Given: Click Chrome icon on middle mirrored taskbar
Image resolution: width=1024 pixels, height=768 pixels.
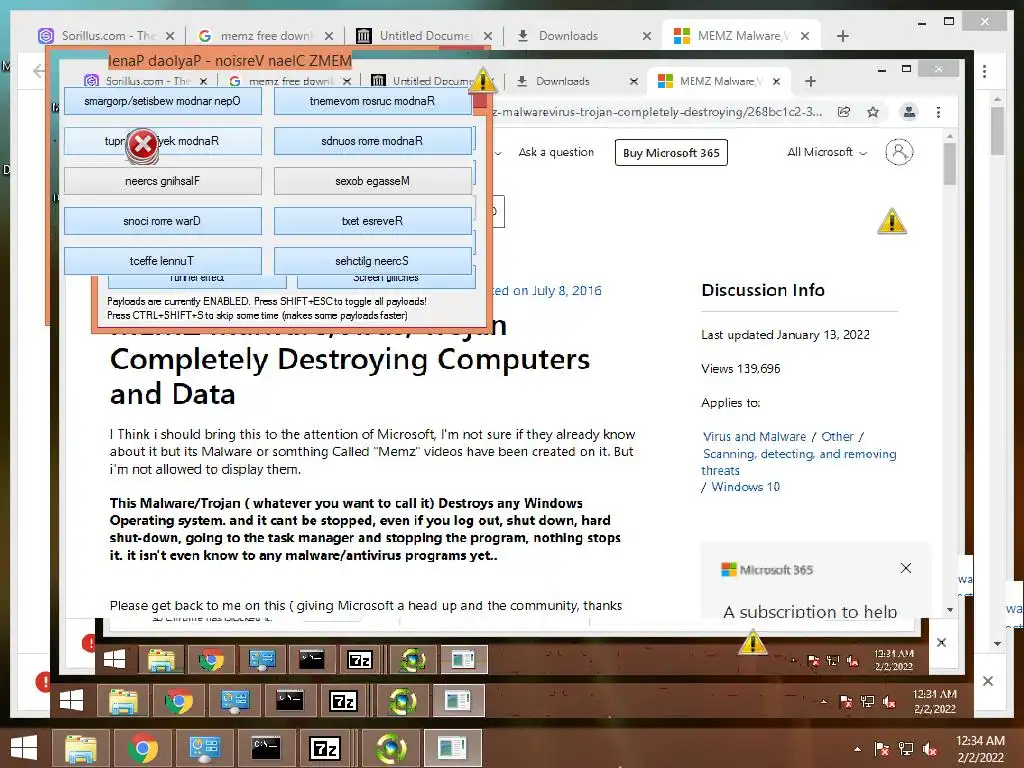Looking at the screenshot, I should (x=179, y=701).
